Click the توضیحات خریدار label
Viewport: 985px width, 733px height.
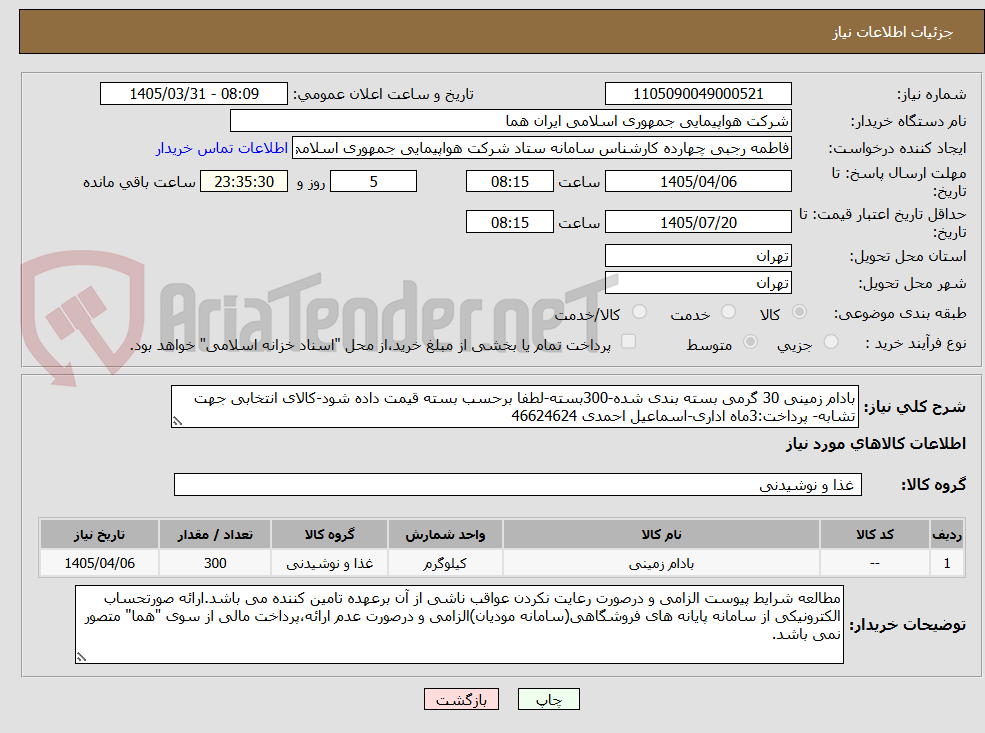pos(908,625)
